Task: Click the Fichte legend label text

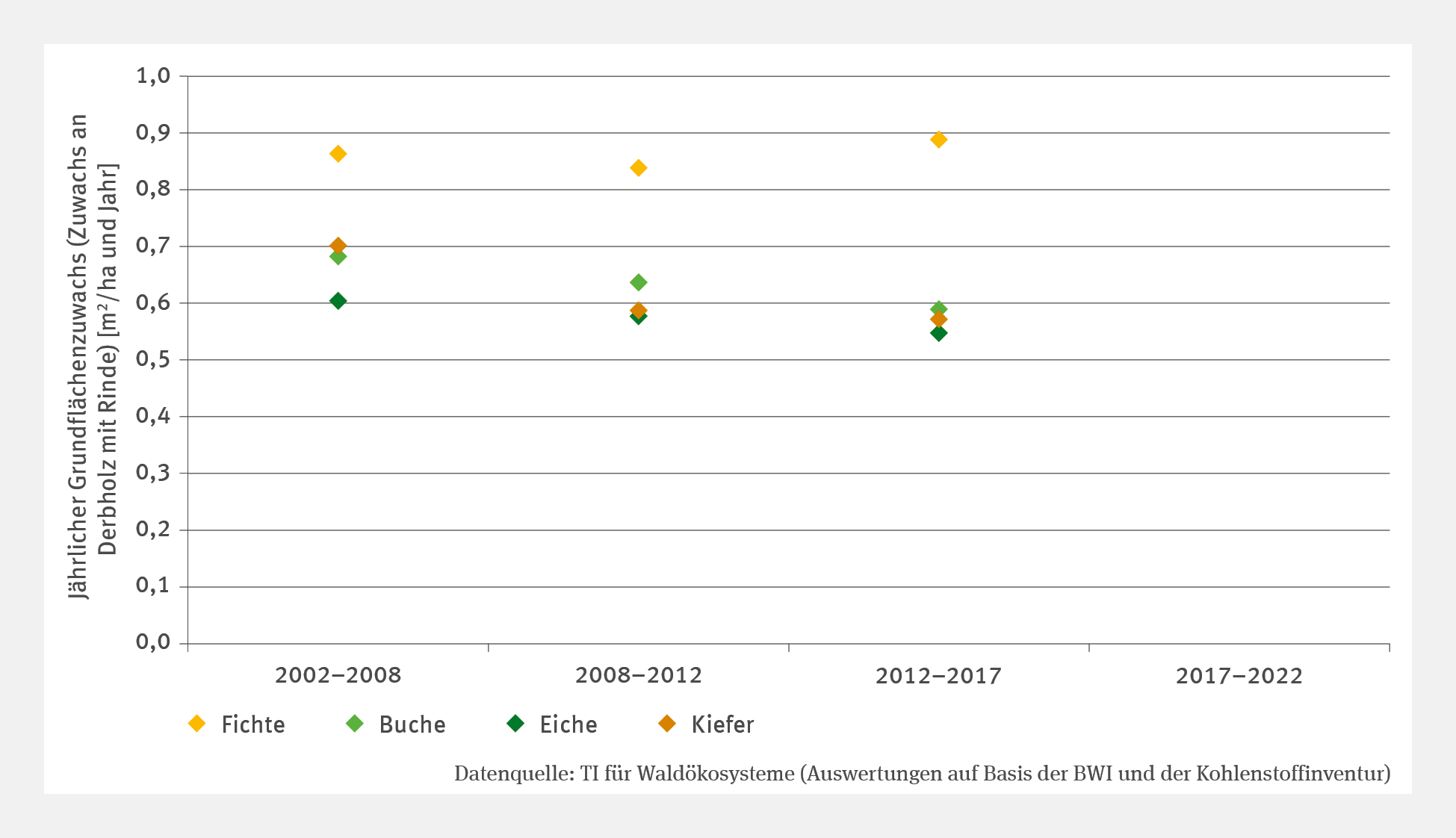Action: click(x=253, y=724)
